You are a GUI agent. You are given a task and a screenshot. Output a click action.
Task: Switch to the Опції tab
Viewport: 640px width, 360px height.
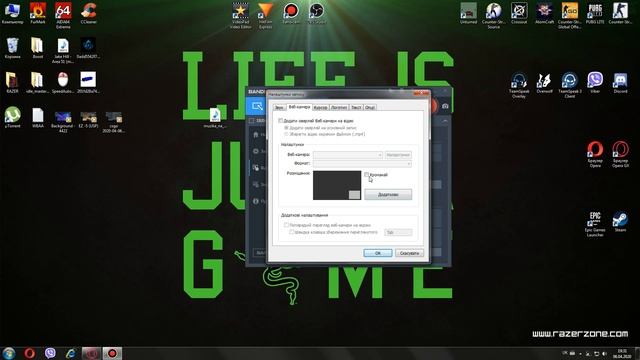coord(370,107)
